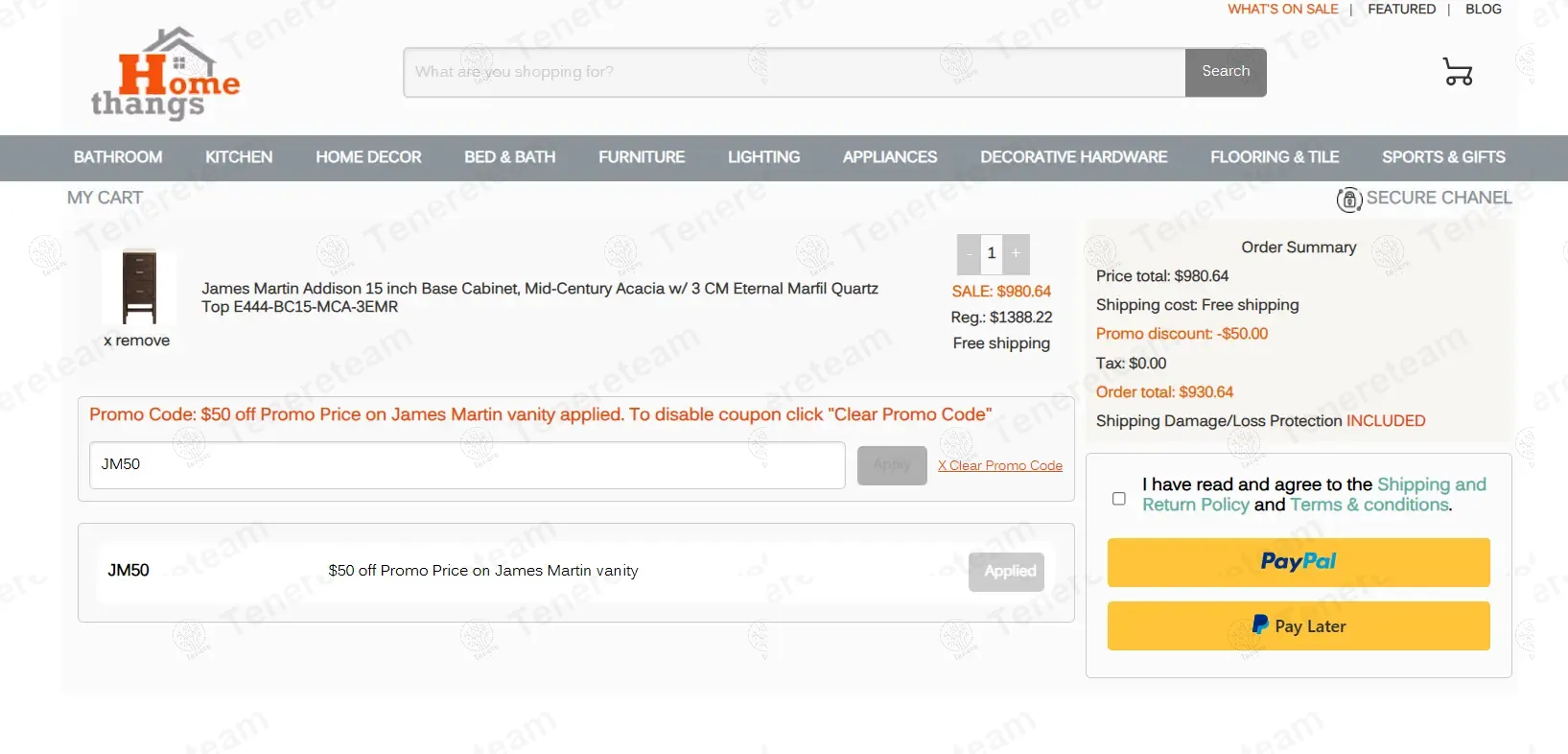Check the agree to terms checkbox
This screenshot has height=754, width=1568.
coord(1118,499)
